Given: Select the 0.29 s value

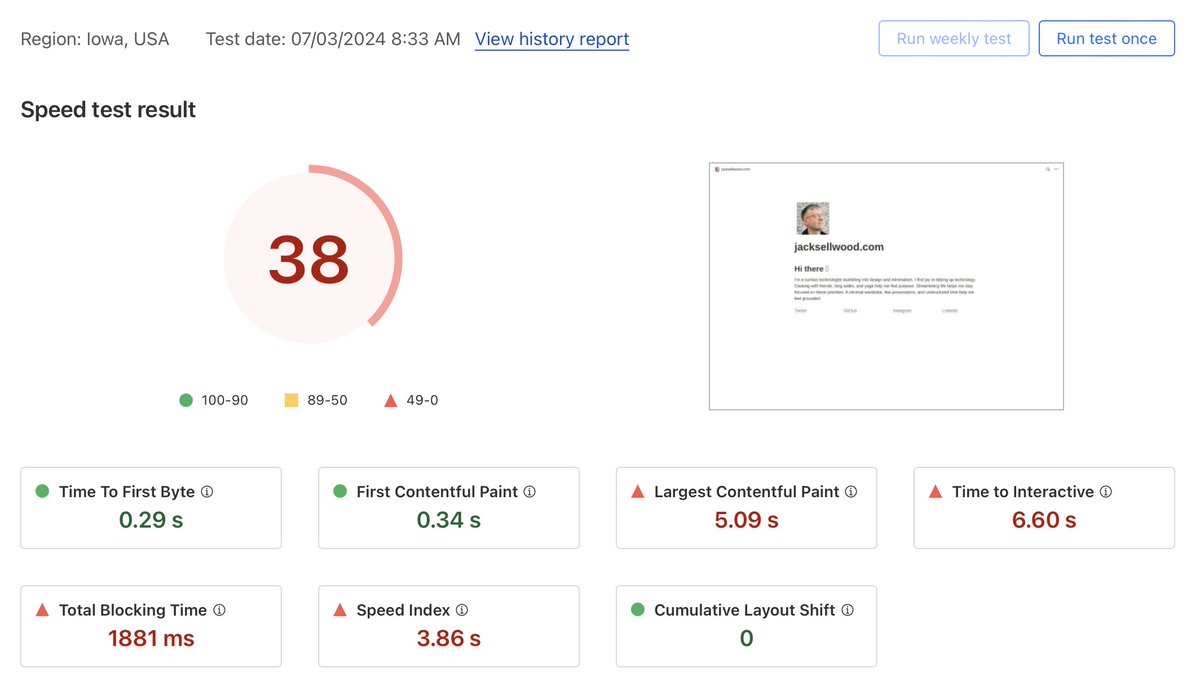Looking at the screenshot, I should click(151, 520).
